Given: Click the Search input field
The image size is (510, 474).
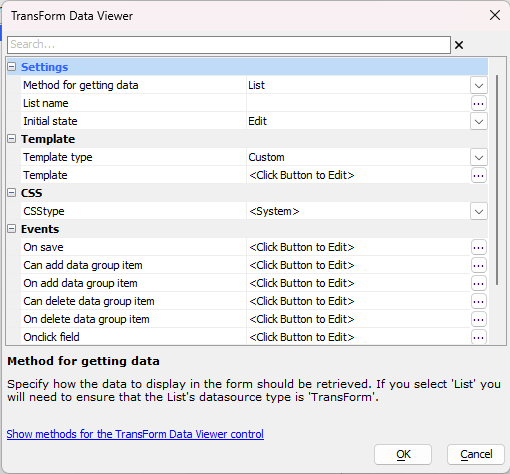Looking at the screenshot, I should tap(229, 45).
